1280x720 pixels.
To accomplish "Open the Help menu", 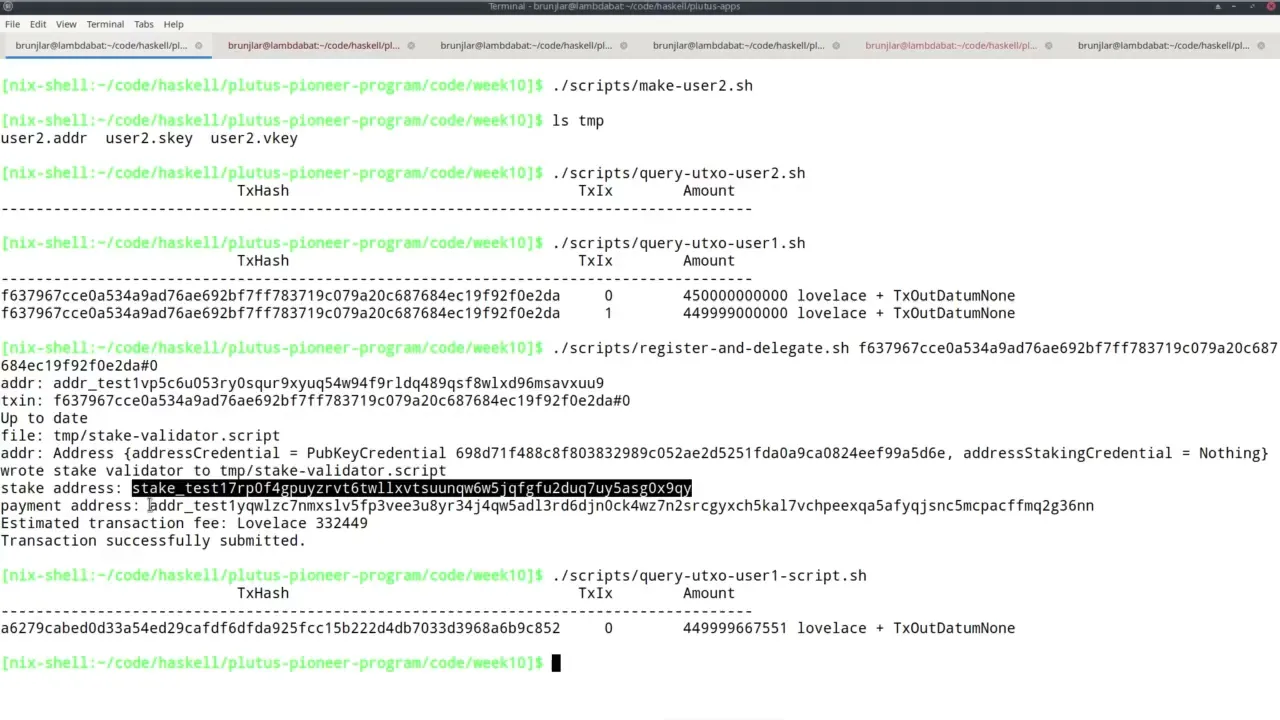I will [173, 24].
